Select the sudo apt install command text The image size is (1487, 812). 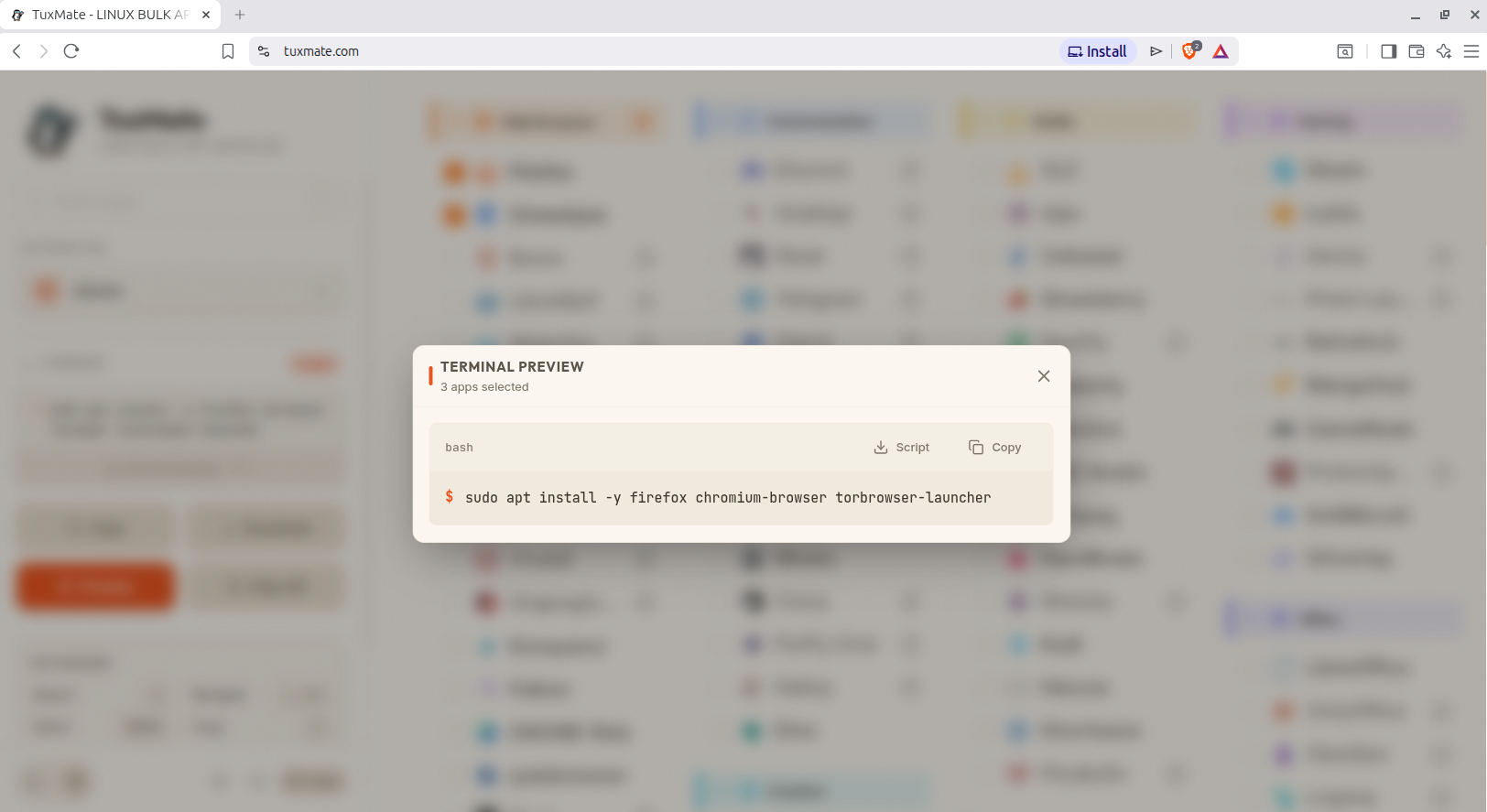click(x=728, y=498)
